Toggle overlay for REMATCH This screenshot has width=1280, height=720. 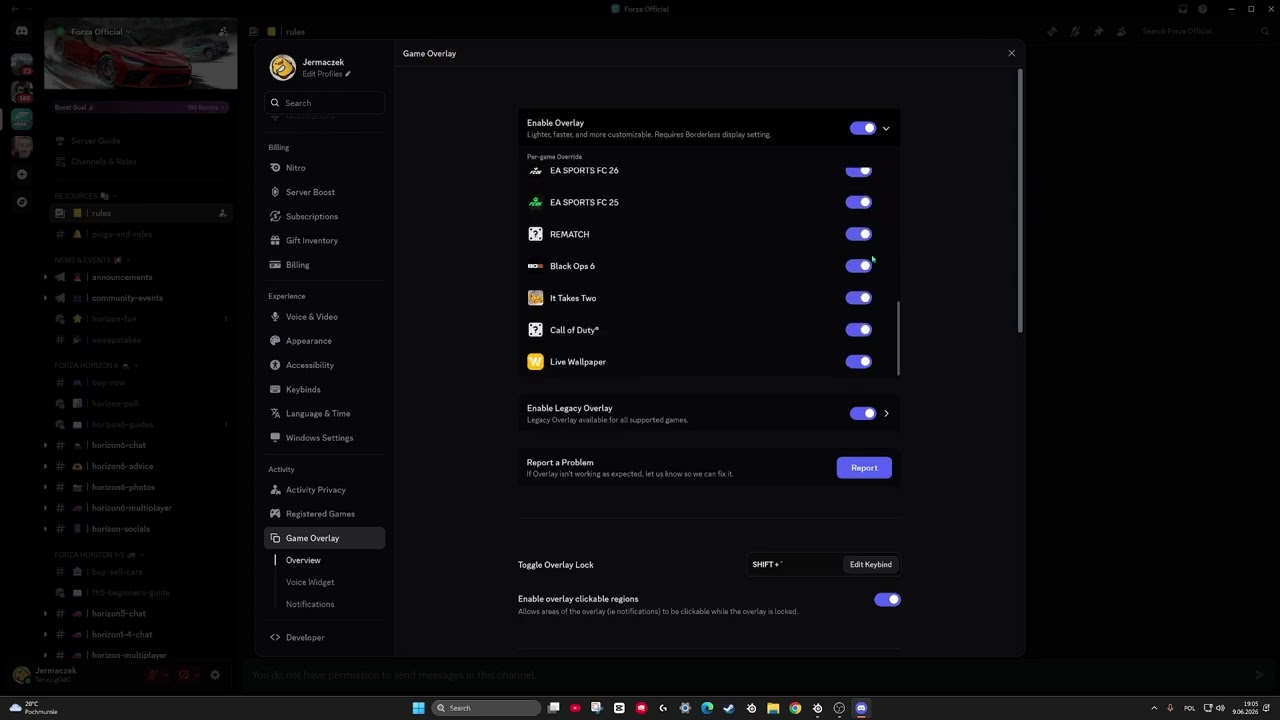pyautogui.click(x=858, y=234)
